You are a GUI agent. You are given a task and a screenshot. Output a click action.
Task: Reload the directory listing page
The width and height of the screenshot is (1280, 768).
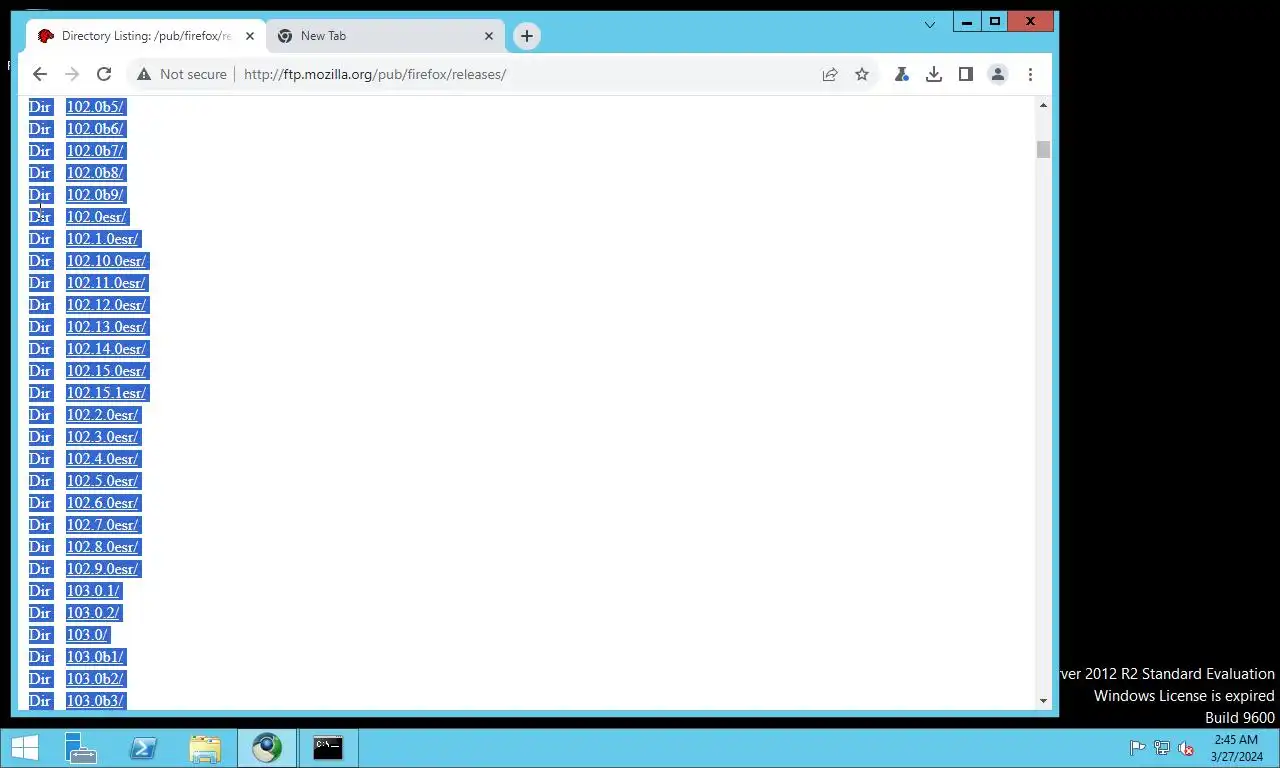[x=104, y=74]
